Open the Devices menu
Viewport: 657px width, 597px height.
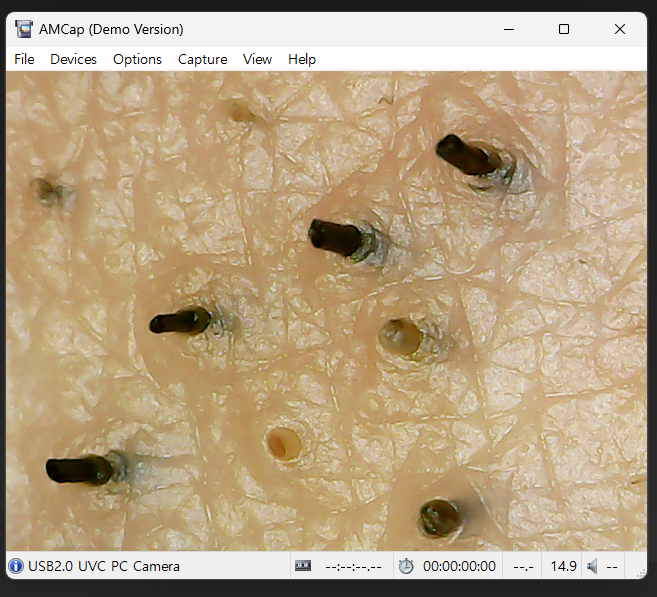click(x=73, y=59)
